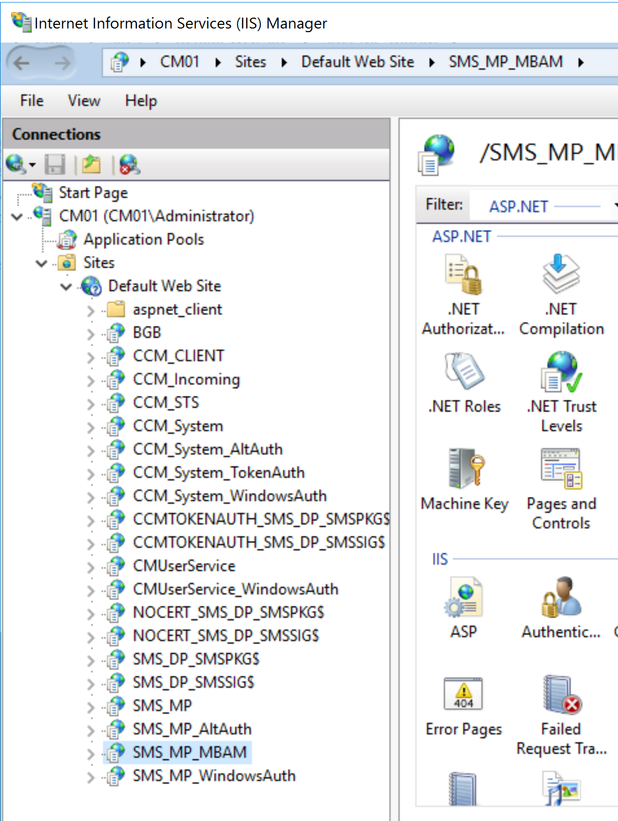Click the Back navigation arrow

pos(21,63)
